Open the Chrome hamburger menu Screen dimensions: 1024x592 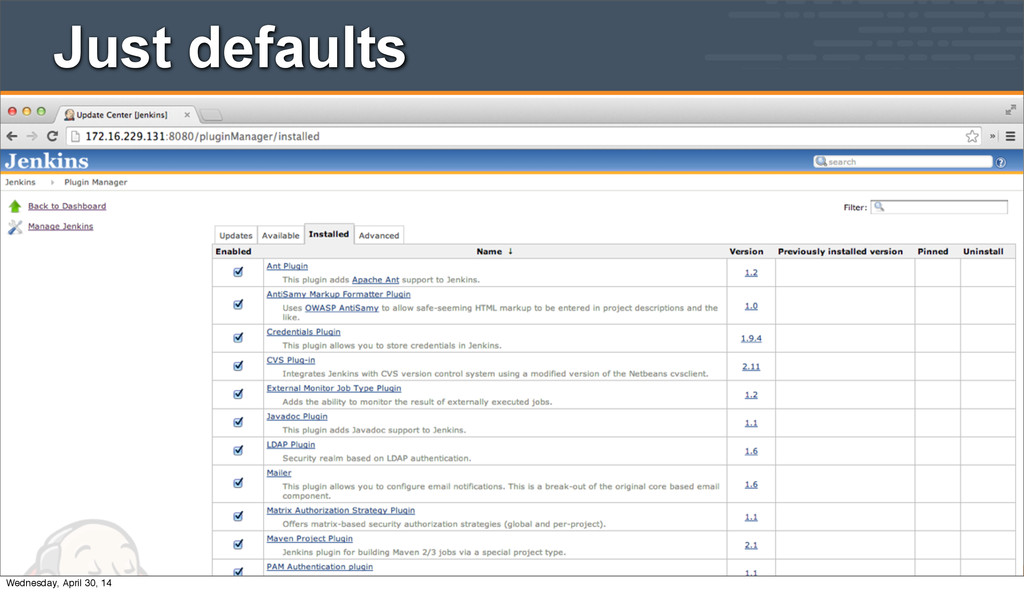(x=1010, y=137)
